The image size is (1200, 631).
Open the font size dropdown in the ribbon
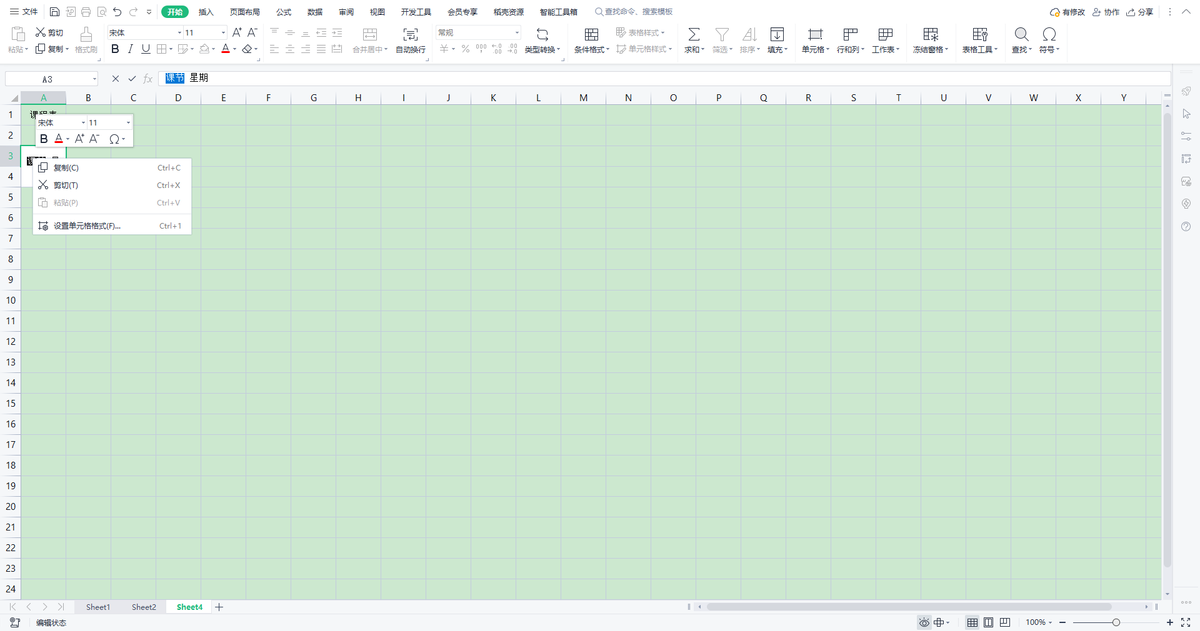(223, 33)
